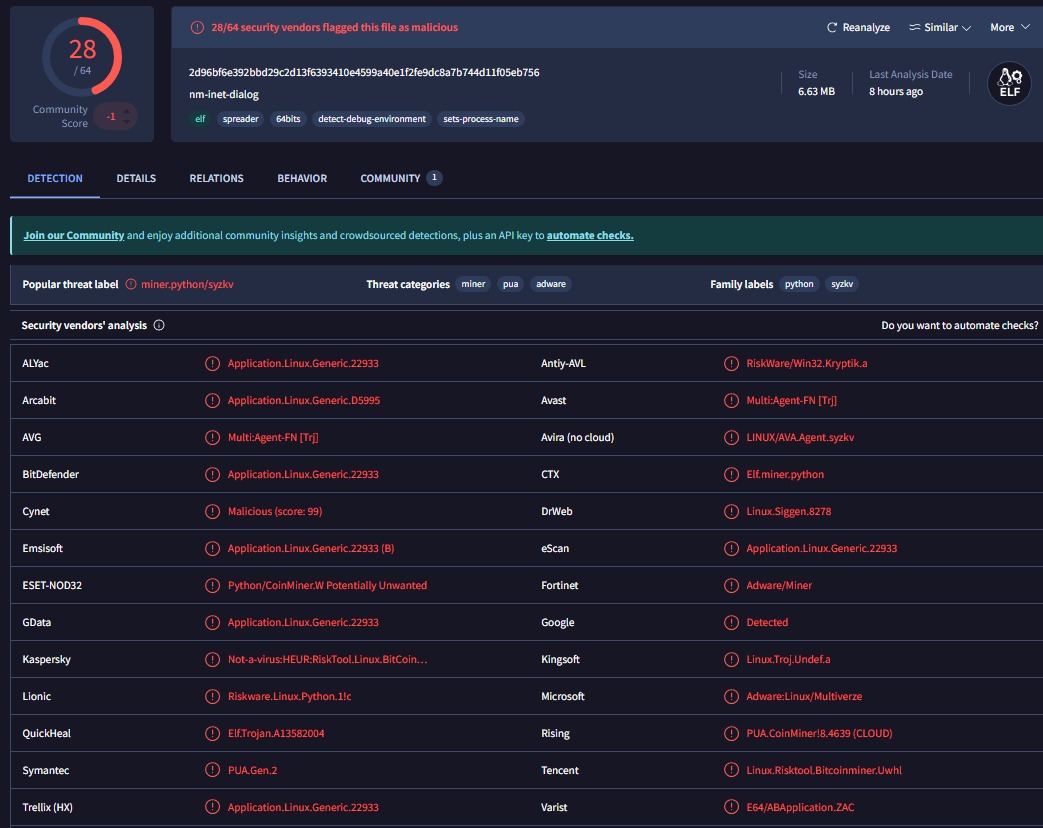Click the 64bits tag
The height and width of the screenshot is (828, 1043).
pos(288,119)
